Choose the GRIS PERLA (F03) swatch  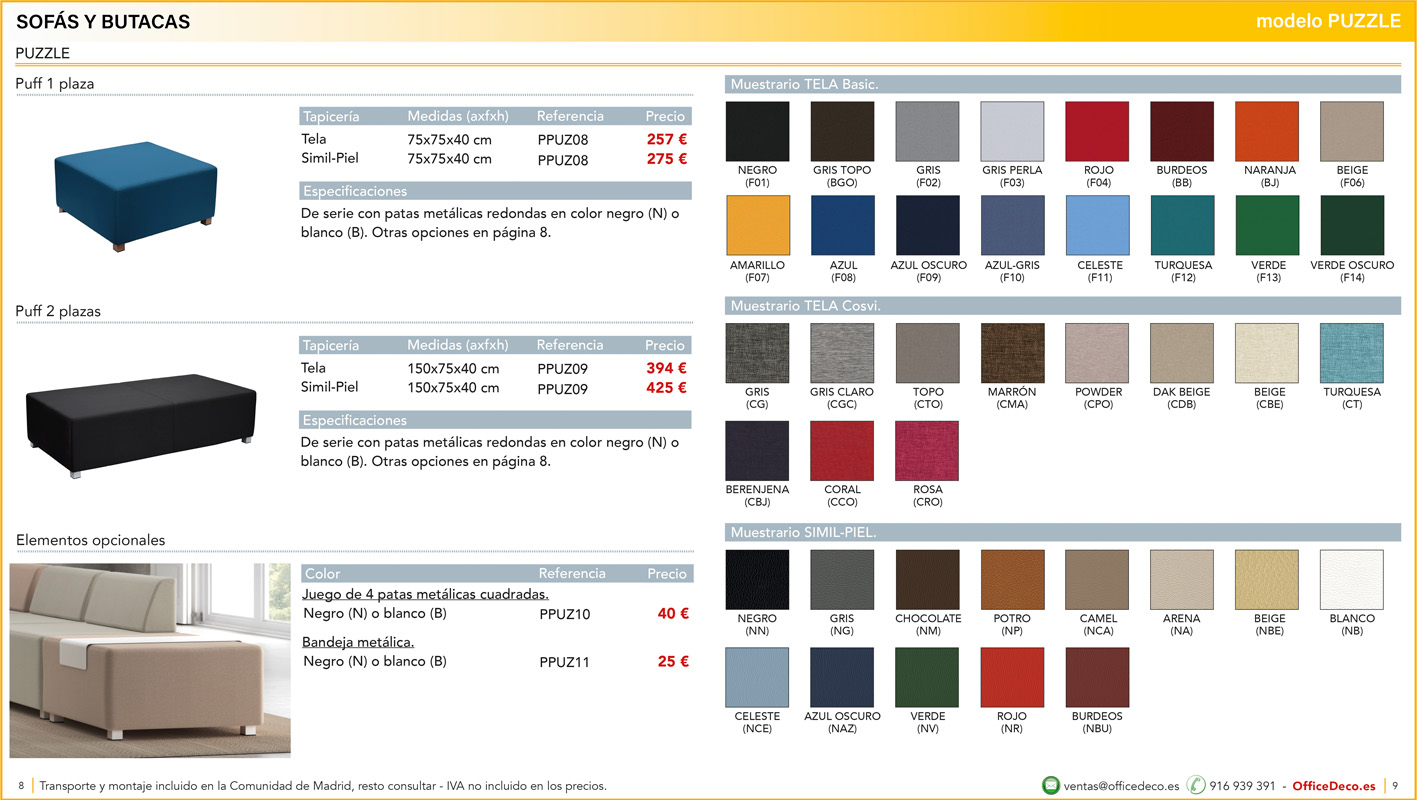tap(1012, 131)
